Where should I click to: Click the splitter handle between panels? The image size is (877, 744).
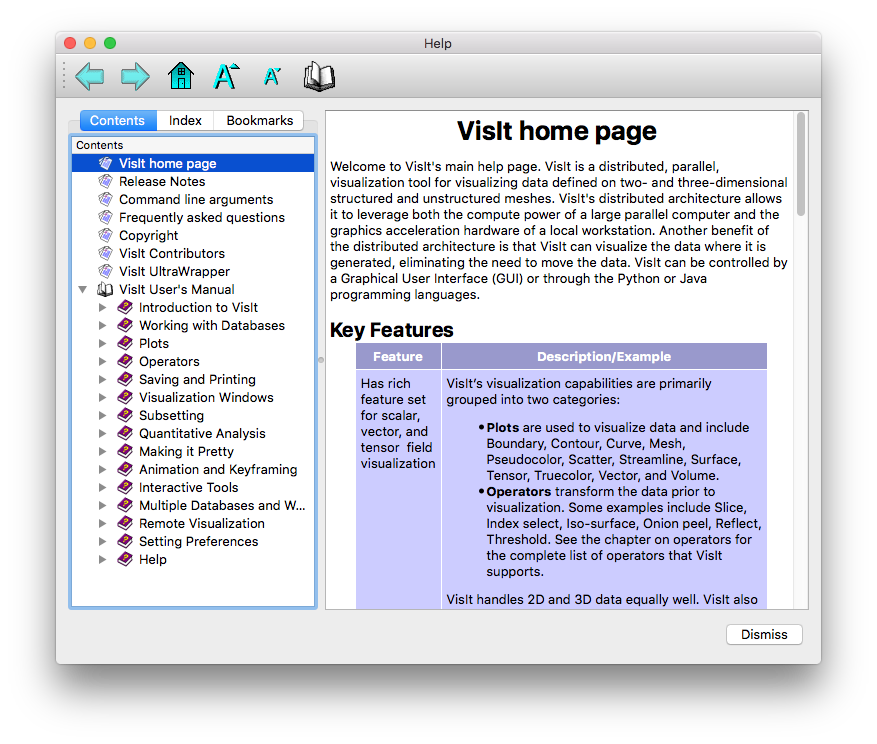[x=321, y=360]
